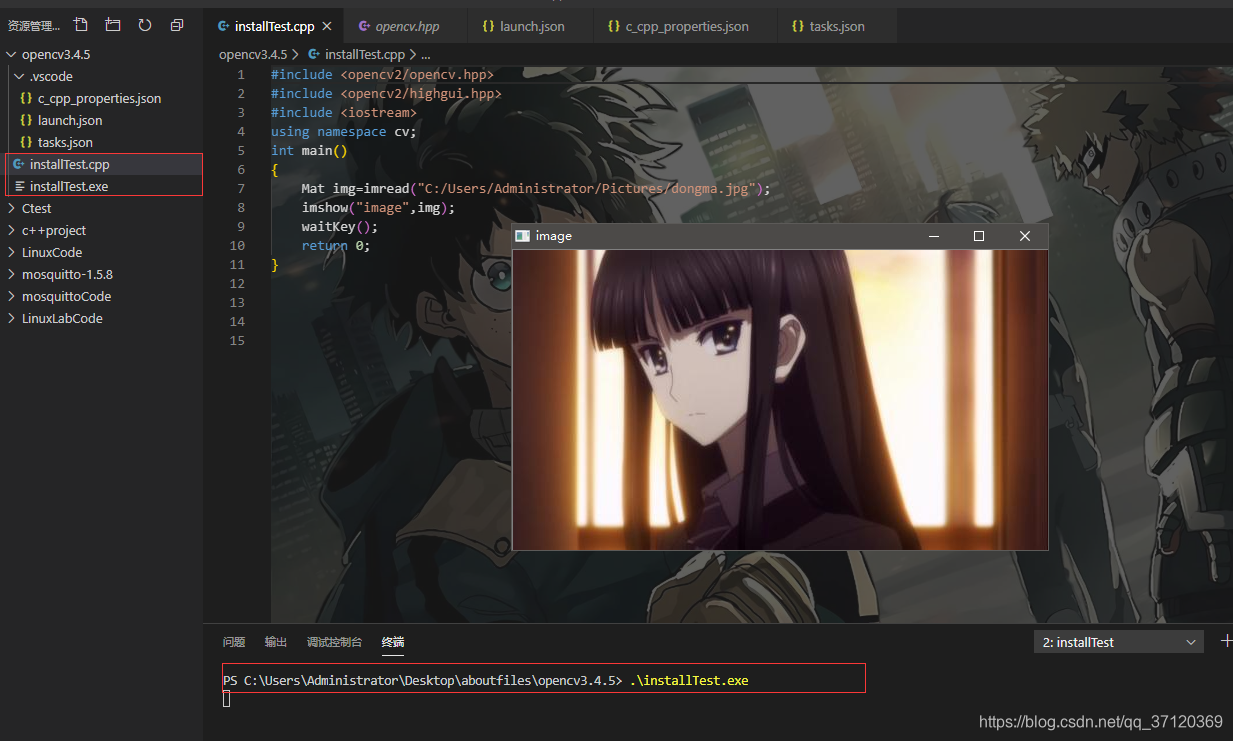Screen dimensions: 1233x741
Task: Open the c_cpp_properties.json editor tab
Action: click(x=683, y=26)
